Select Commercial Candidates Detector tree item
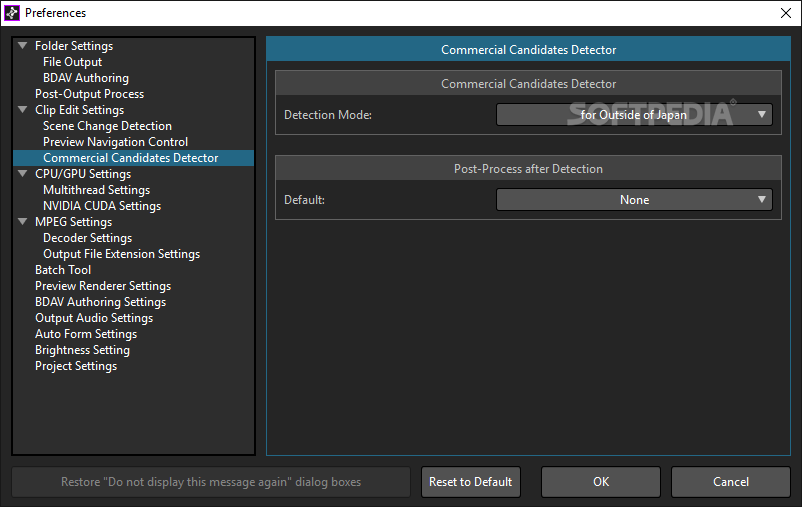The height and width of the screenshot is (507, 802). (x=133, y=158)
